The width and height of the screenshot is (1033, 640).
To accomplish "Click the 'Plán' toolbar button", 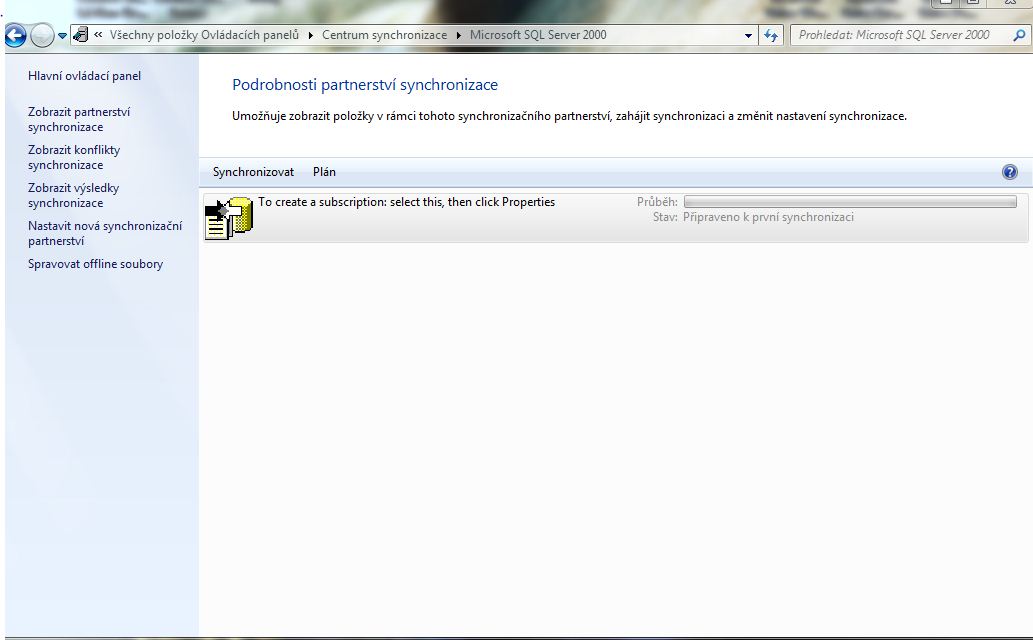I will coord(324,172).
